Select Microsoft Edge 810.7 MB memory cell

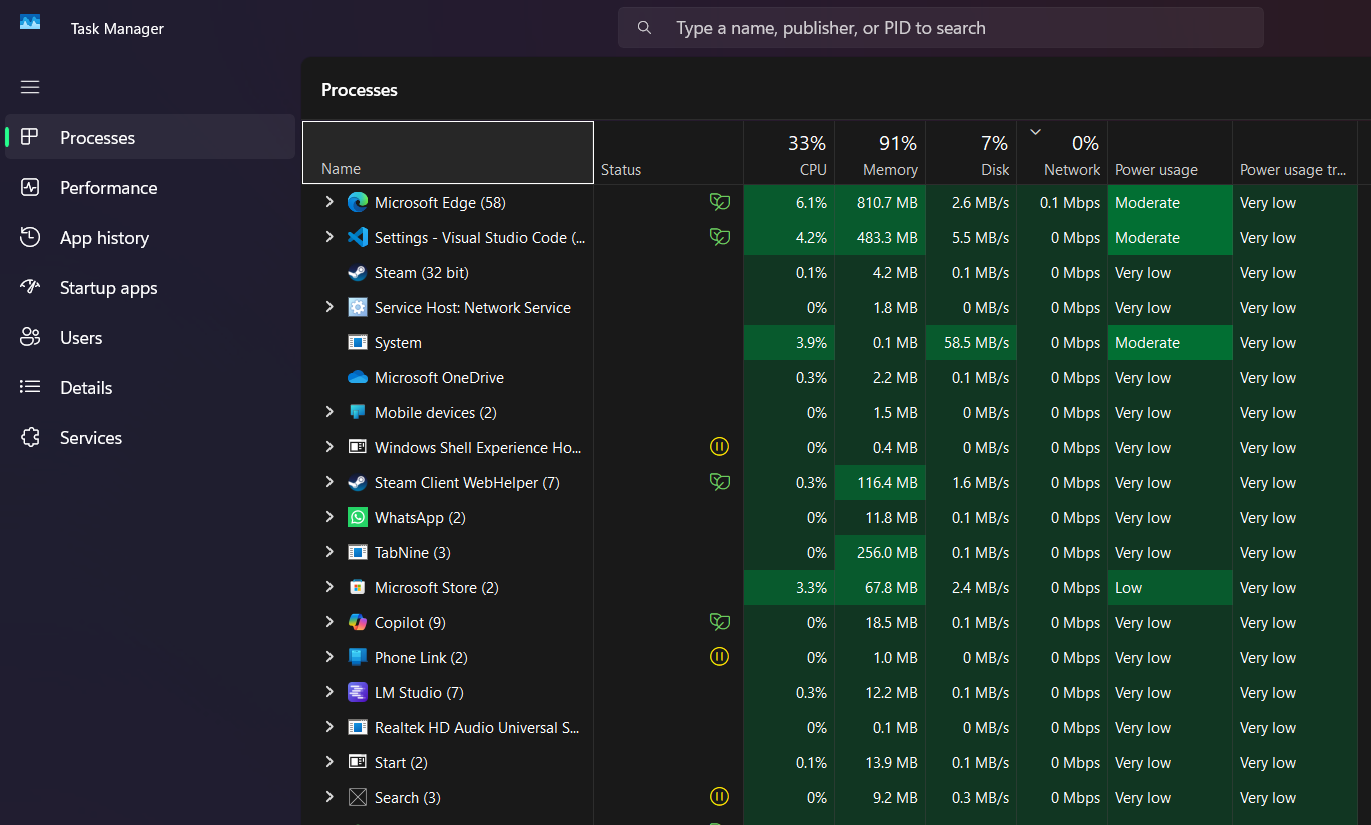tap(880, 203)
